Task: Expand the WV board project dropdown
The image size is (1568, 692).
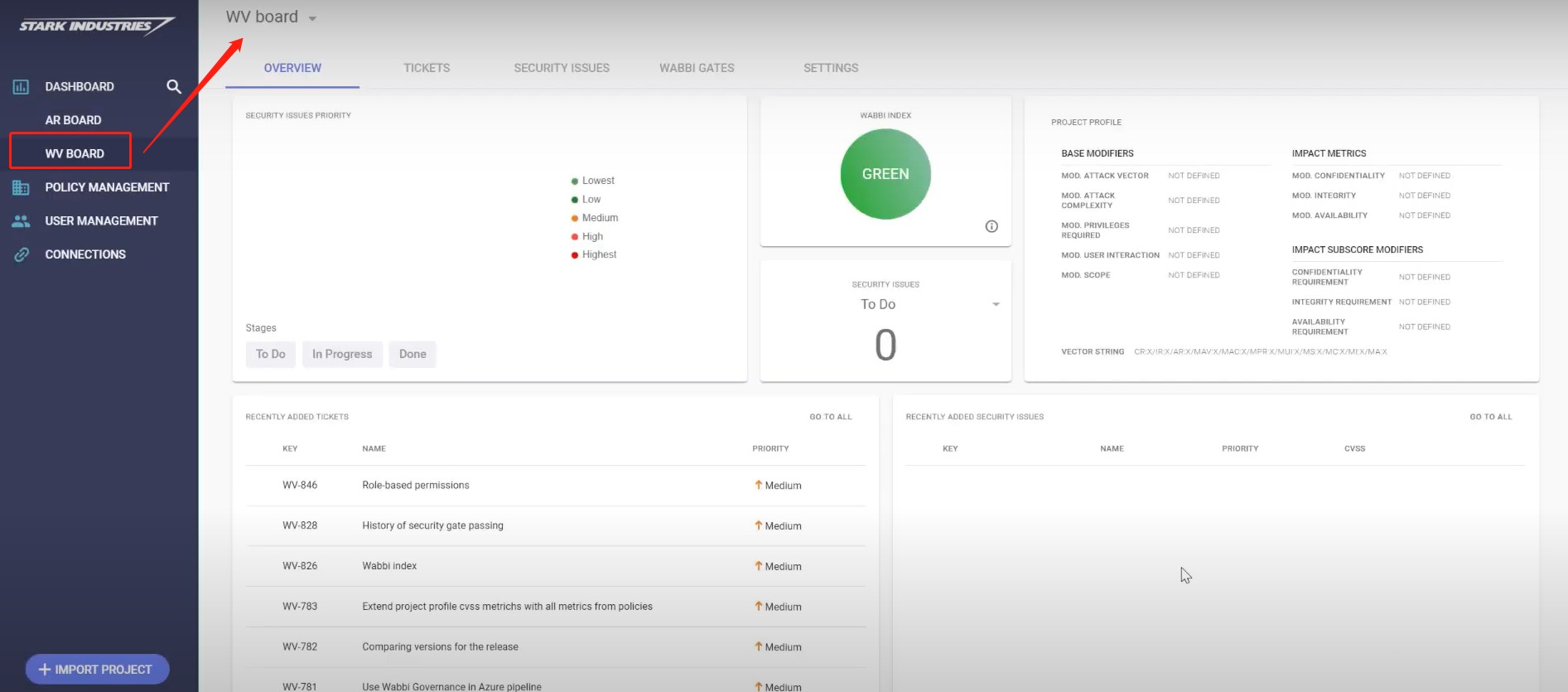Action: tap(312, 18)
